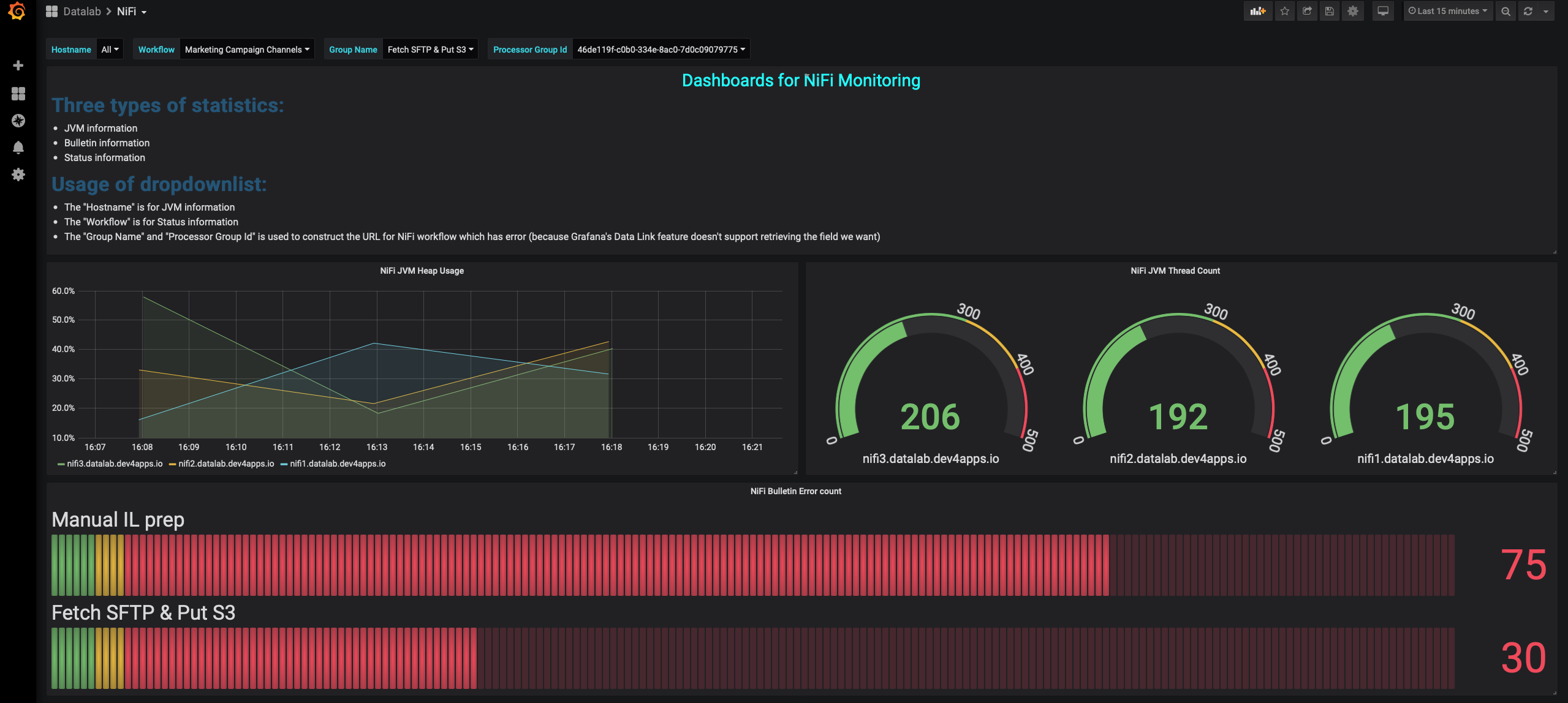The image size is (1568, 703).
Task: Open Explore compass in sidebar
Action: [18, 121]
